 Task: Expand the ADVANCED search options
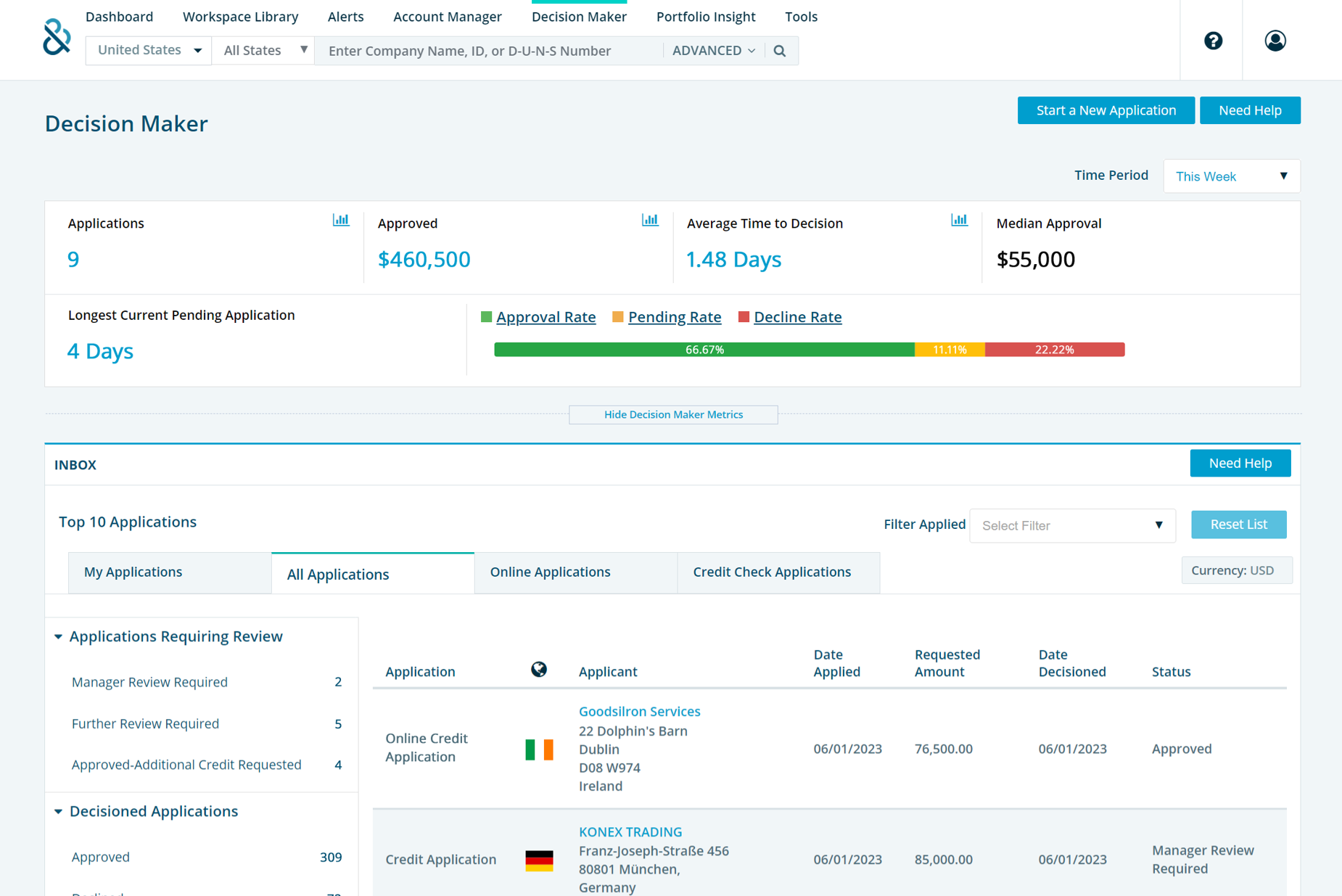(x=714, y=51)
